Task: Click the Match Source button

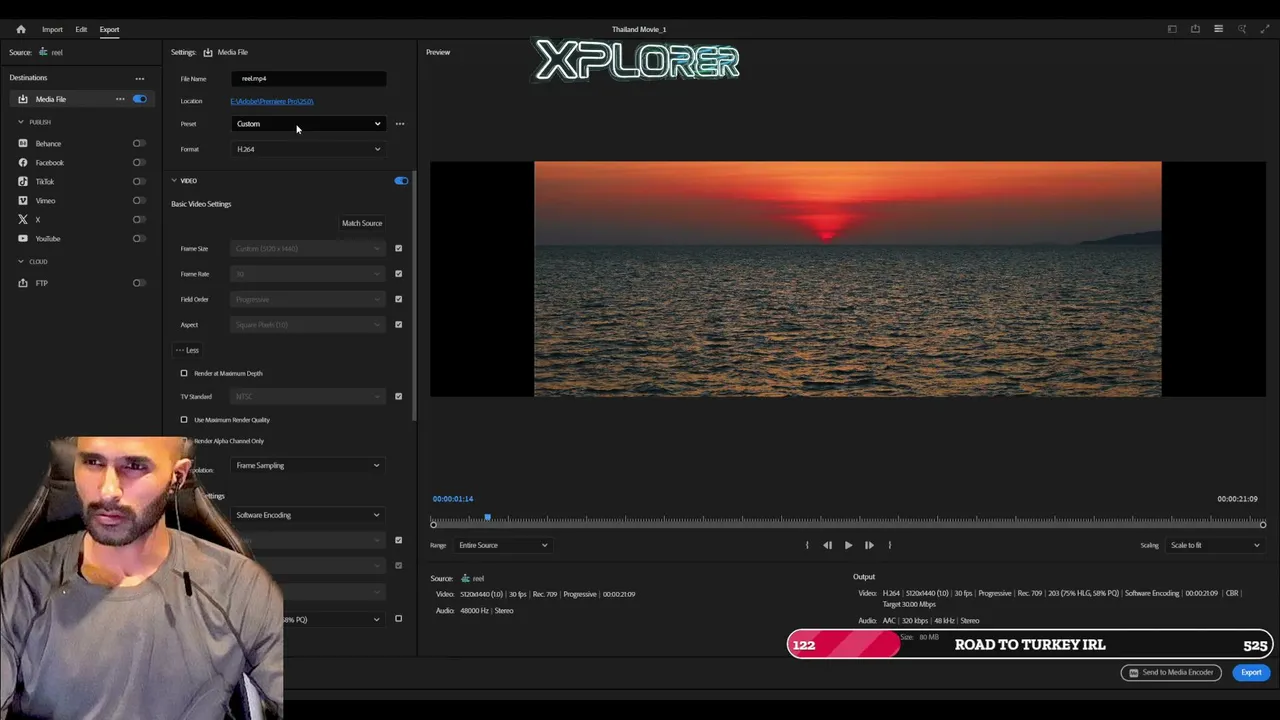Action: click(x=362, y=223)
